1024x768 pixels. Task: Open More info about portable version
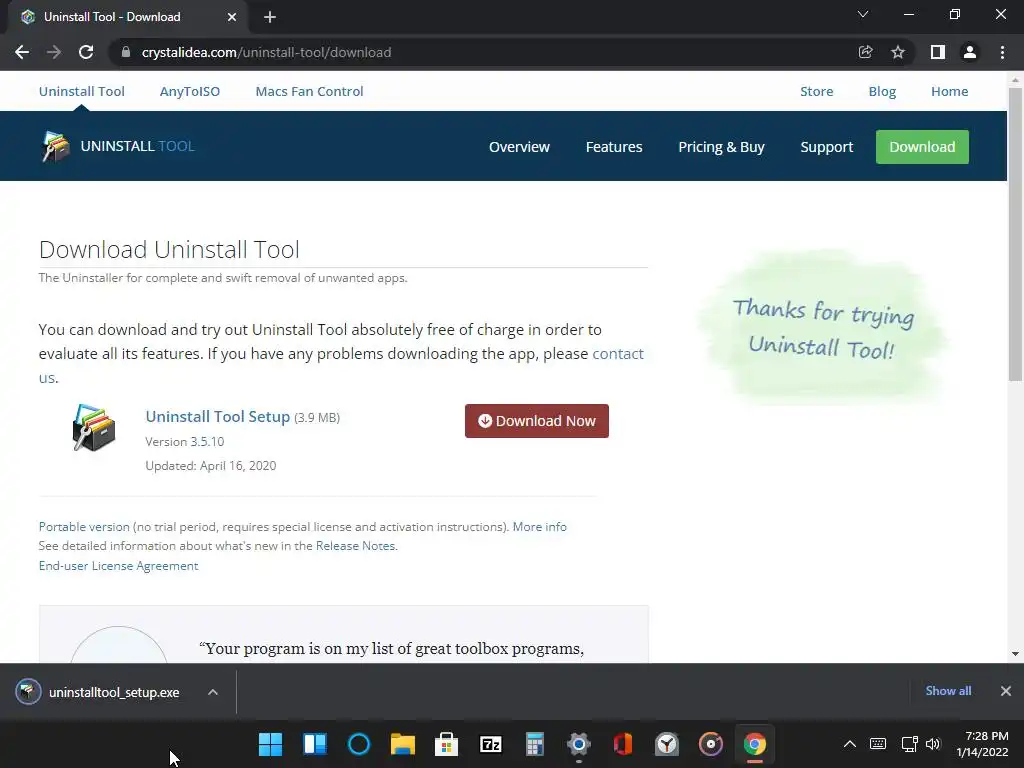[539, 526]
